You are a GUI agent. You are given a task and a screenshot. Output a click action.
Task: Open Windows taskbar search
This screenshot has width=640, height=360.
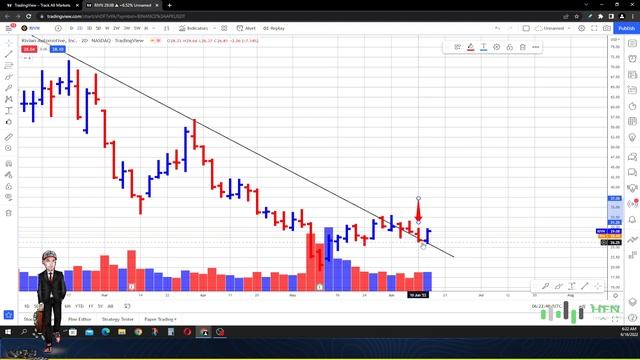coord(24,332)
